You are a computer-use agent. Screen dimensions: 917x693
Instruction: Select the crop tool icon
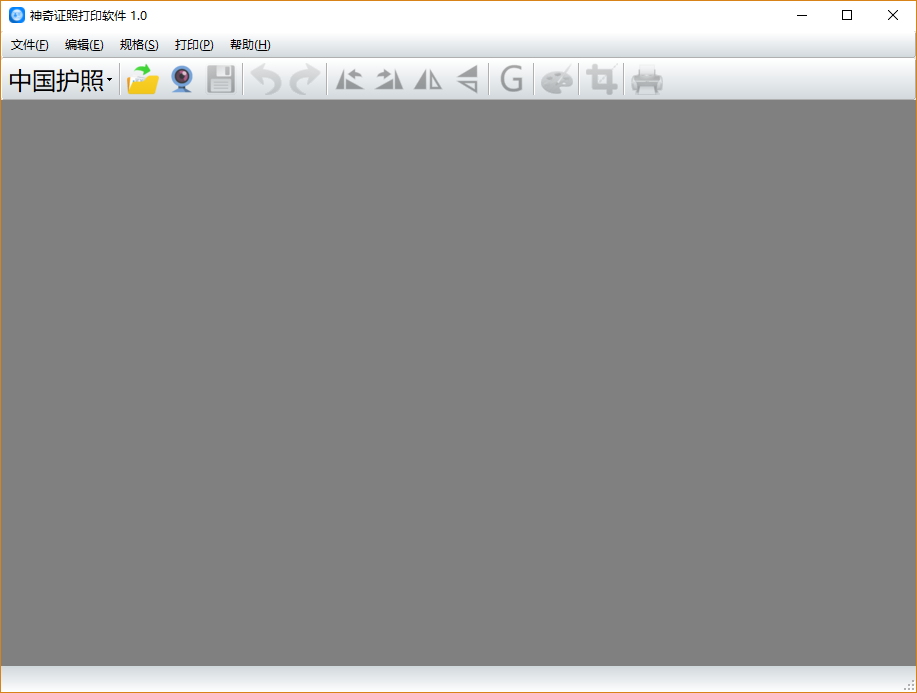click(x=602, y=79)
